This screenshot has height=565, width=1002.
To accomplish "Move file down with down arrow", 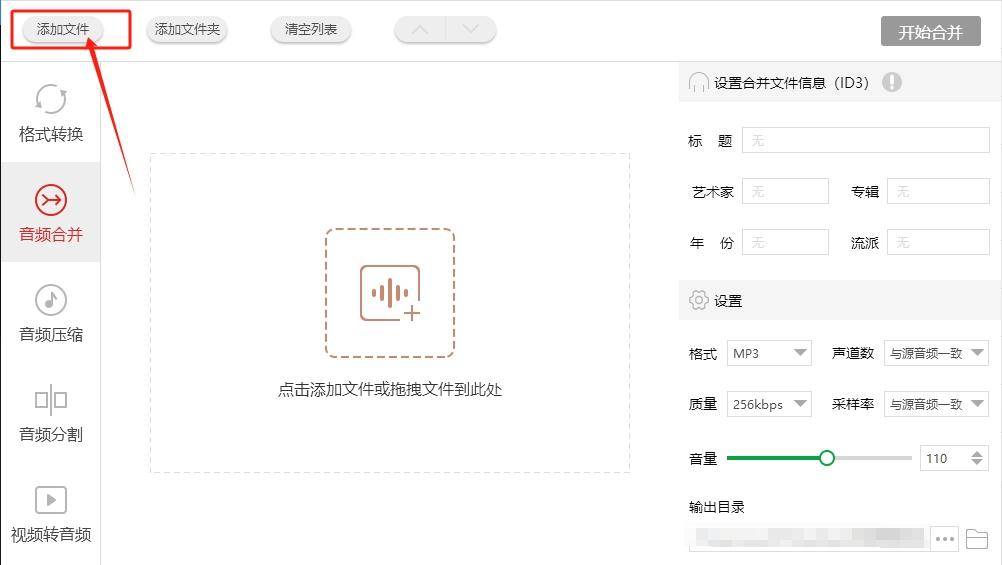I will (x=471, y=30).
